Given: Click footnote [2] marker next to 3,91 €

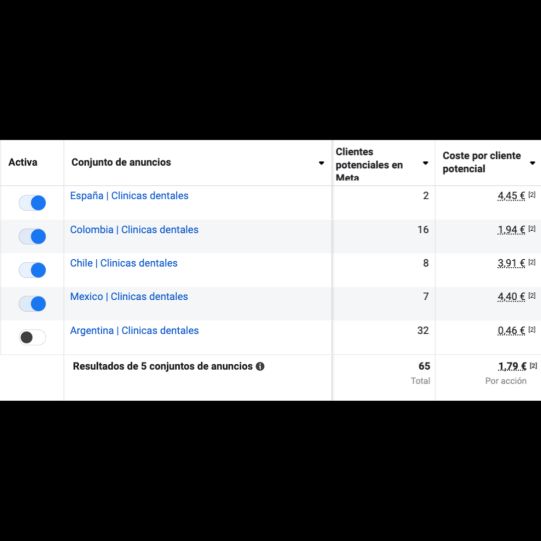Looking at the screenshot, I should click(x=532, y=262).
